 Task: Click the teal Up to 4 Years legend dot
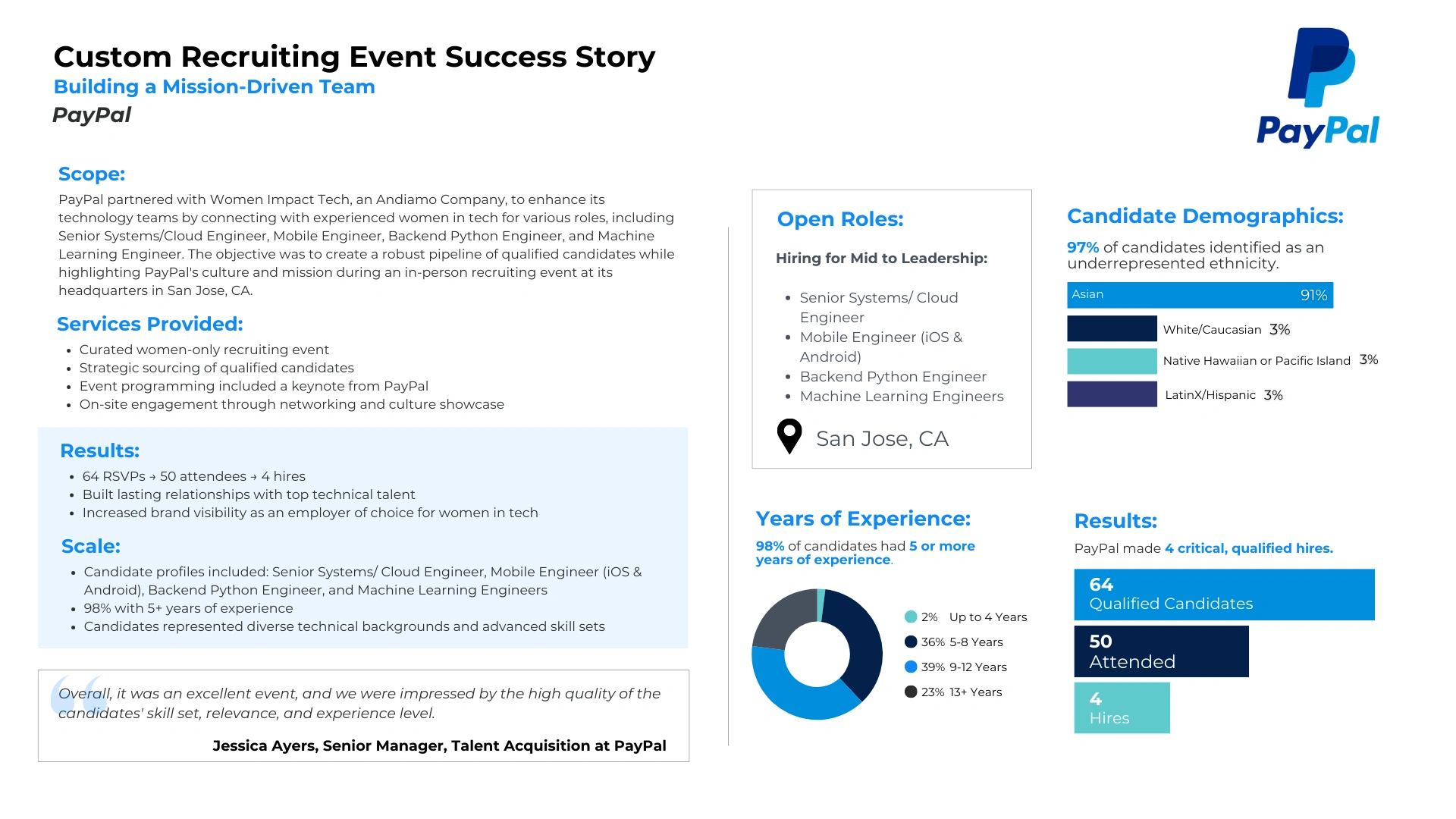[x=911, y=617]
